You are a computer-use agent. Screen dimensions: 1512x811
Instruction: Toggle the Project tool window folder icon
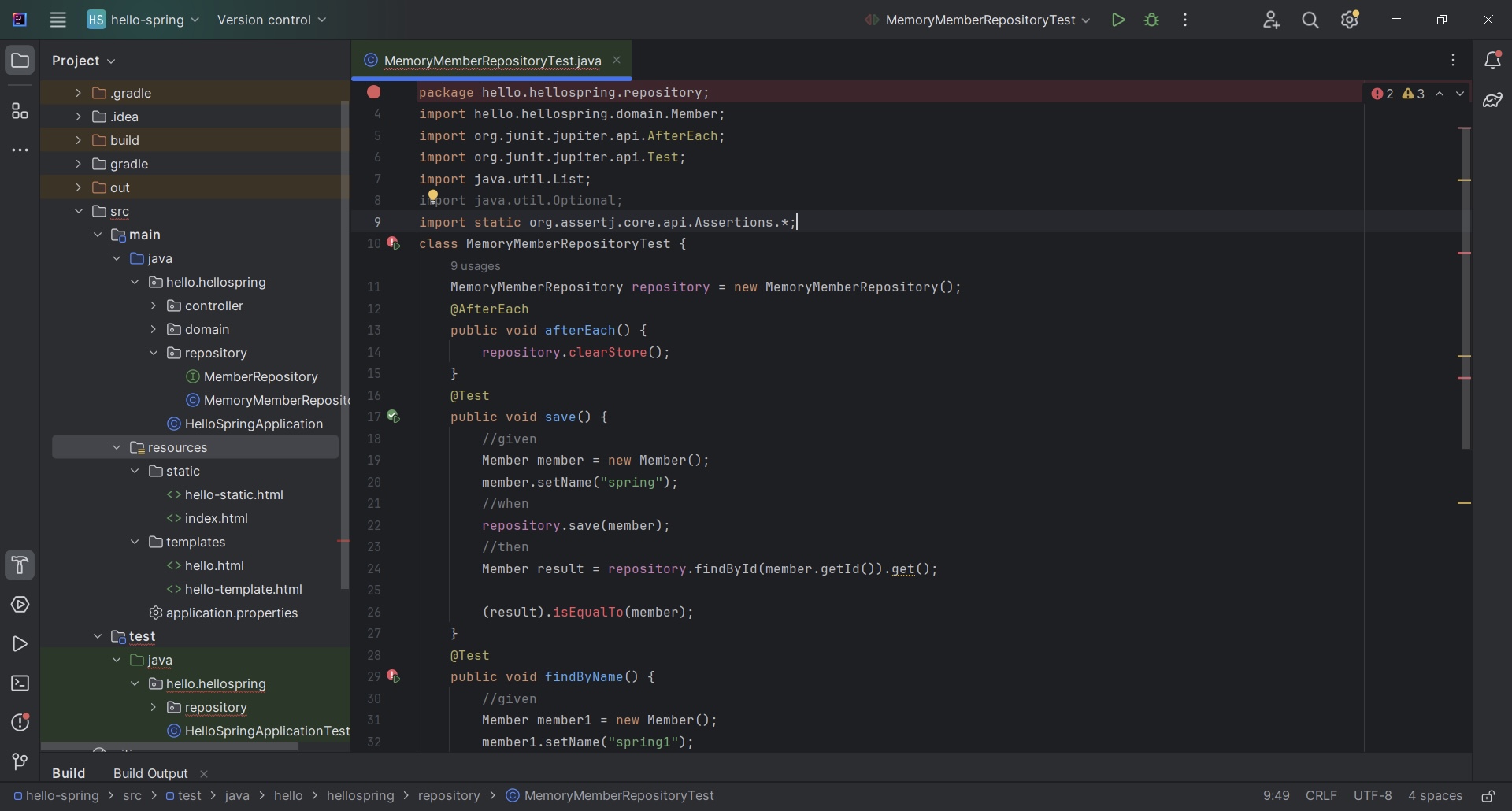click(20, 61)
